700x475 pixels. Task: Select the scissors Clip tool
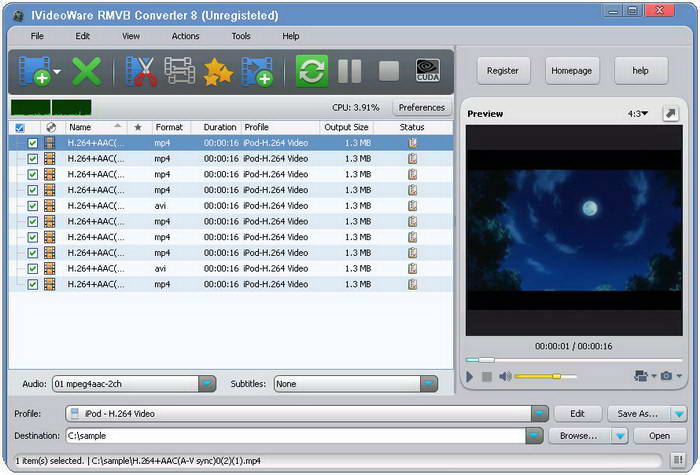pos(141,71)
